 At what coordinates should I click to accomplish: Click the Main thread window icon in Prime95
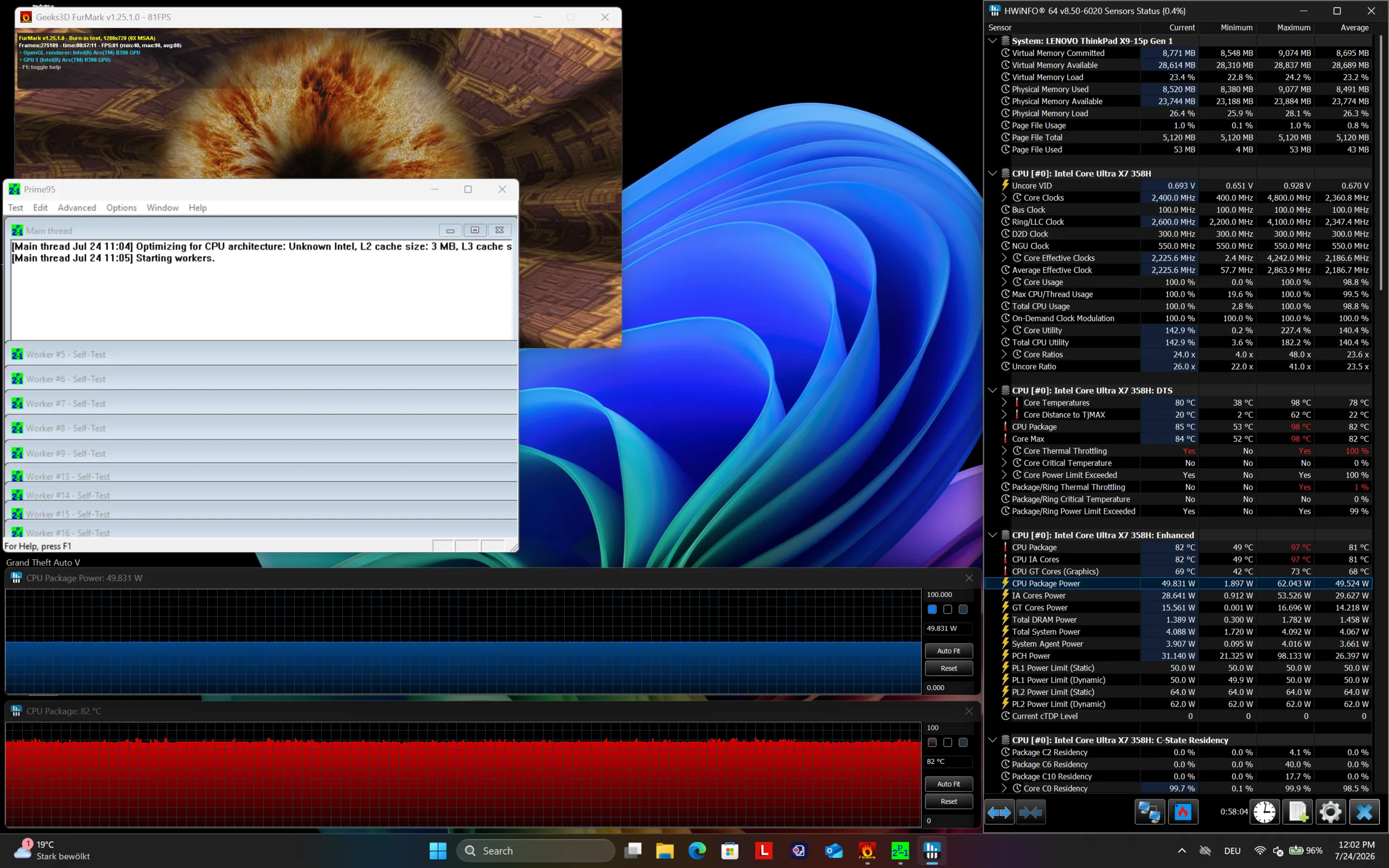pyautogui.click(x=17, y=230)
